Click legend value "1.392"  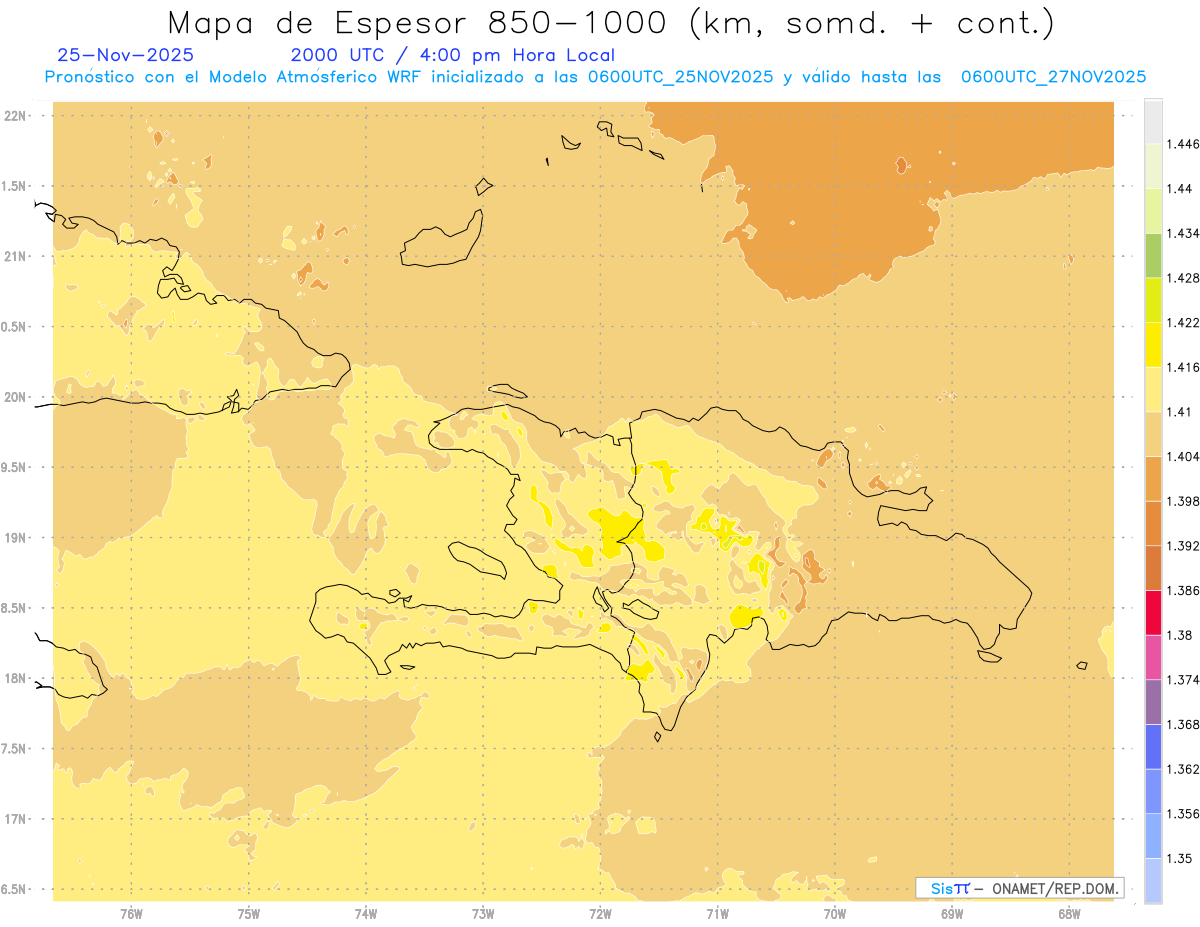coord(1184,546)
